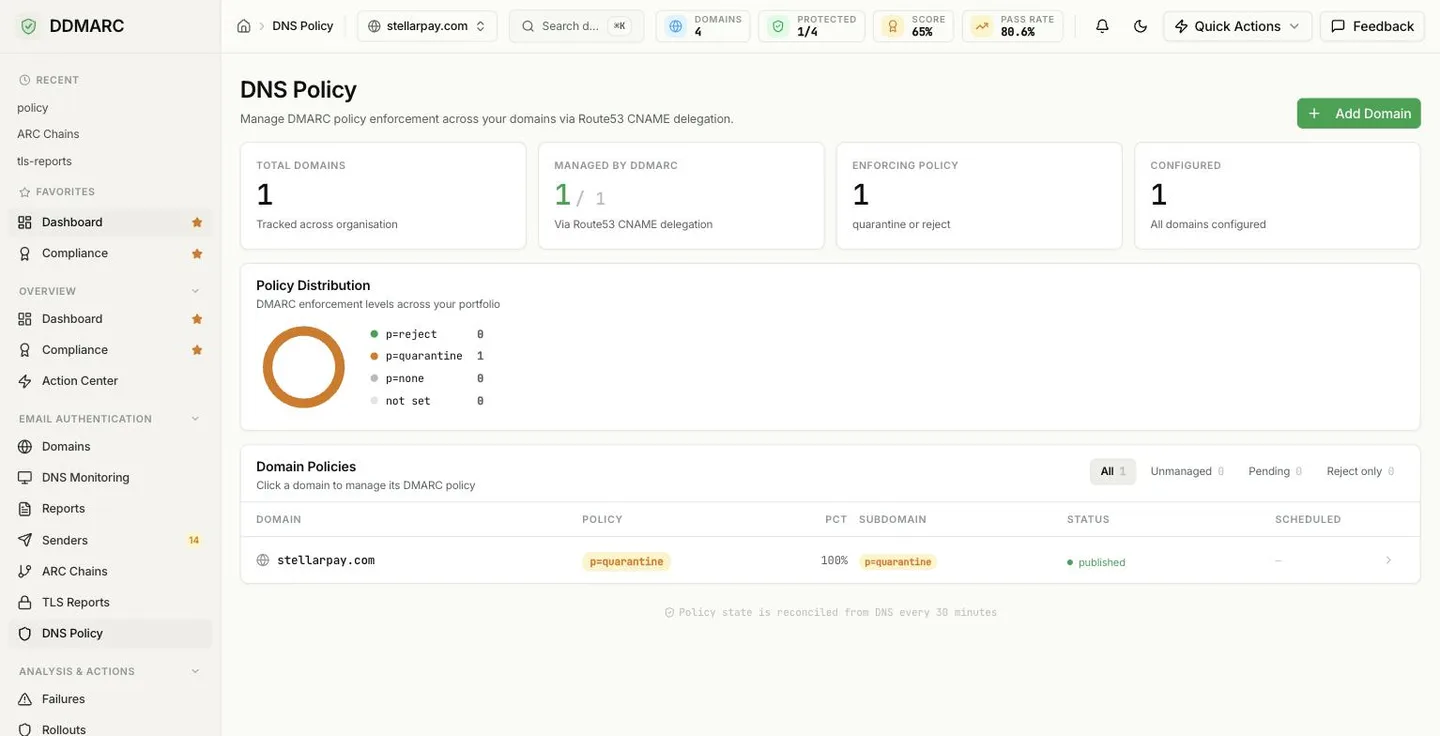Click the Overview Compliance icon
This screenshot has width=1440, height=736.
[25, 350]
